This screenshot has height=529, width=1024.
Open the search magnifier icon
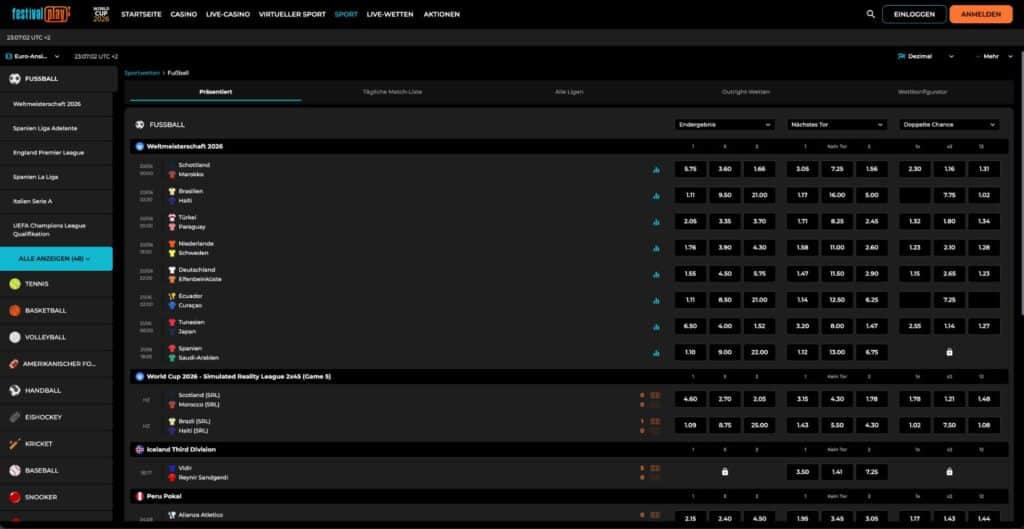[870, 14]
